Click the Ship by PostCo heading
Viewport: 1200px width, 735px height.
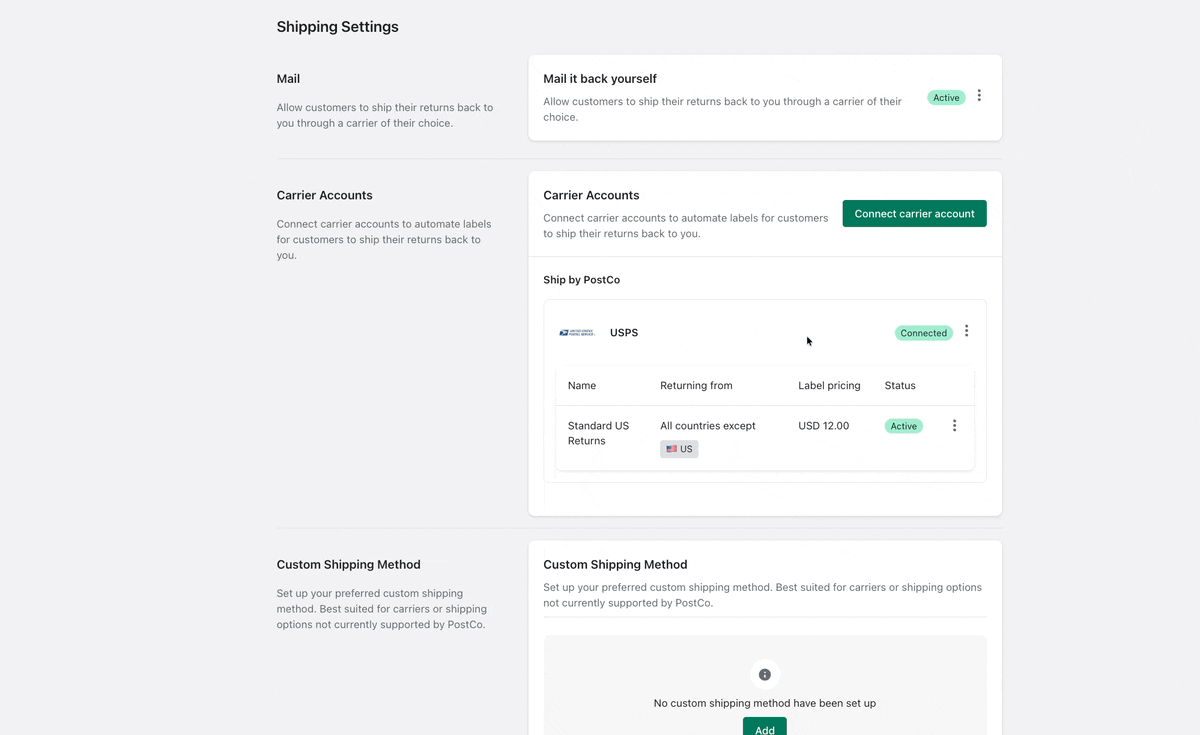click(x=581, y=280)
